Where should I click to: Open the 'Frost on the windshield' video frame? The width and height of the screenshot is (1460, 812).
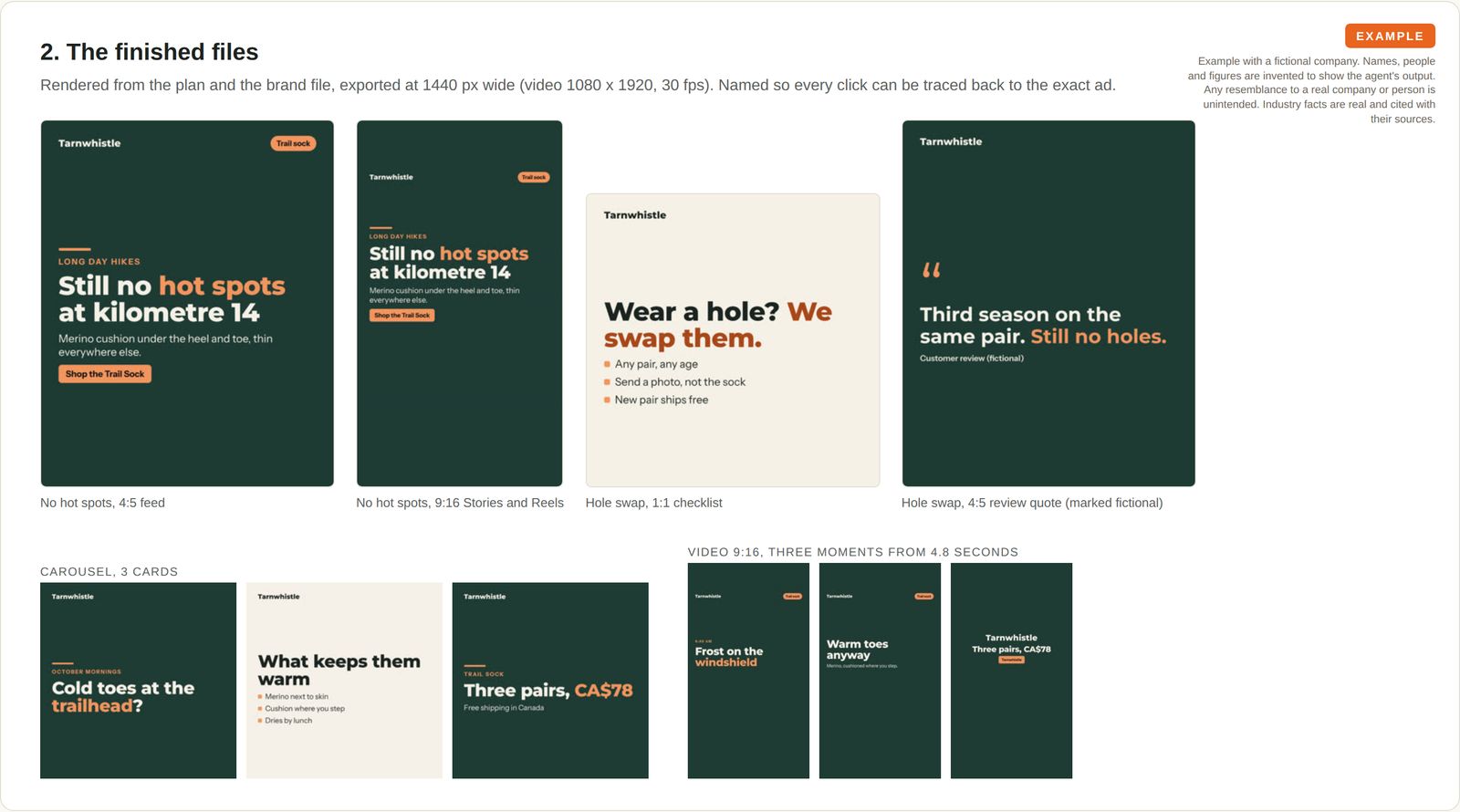tap(748, 671)
